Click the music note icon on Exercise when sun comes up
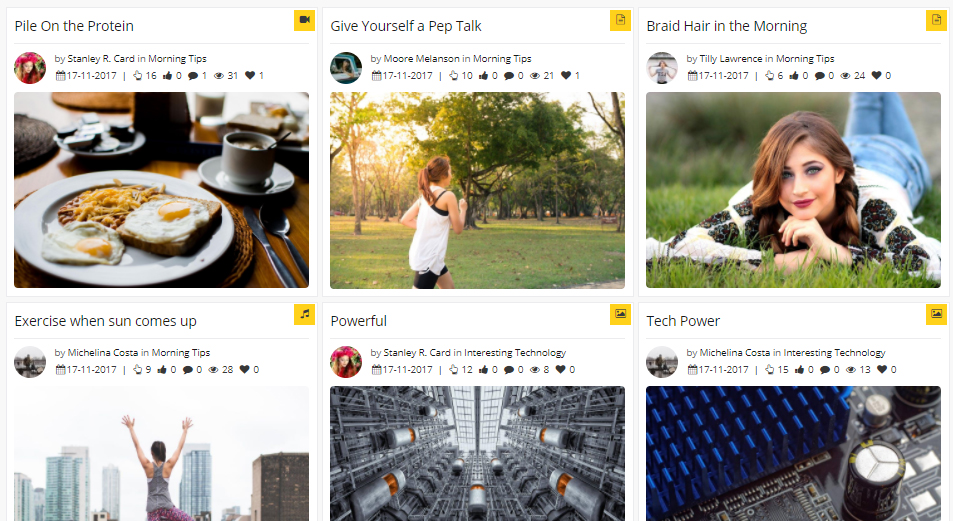 coord(305,315)
